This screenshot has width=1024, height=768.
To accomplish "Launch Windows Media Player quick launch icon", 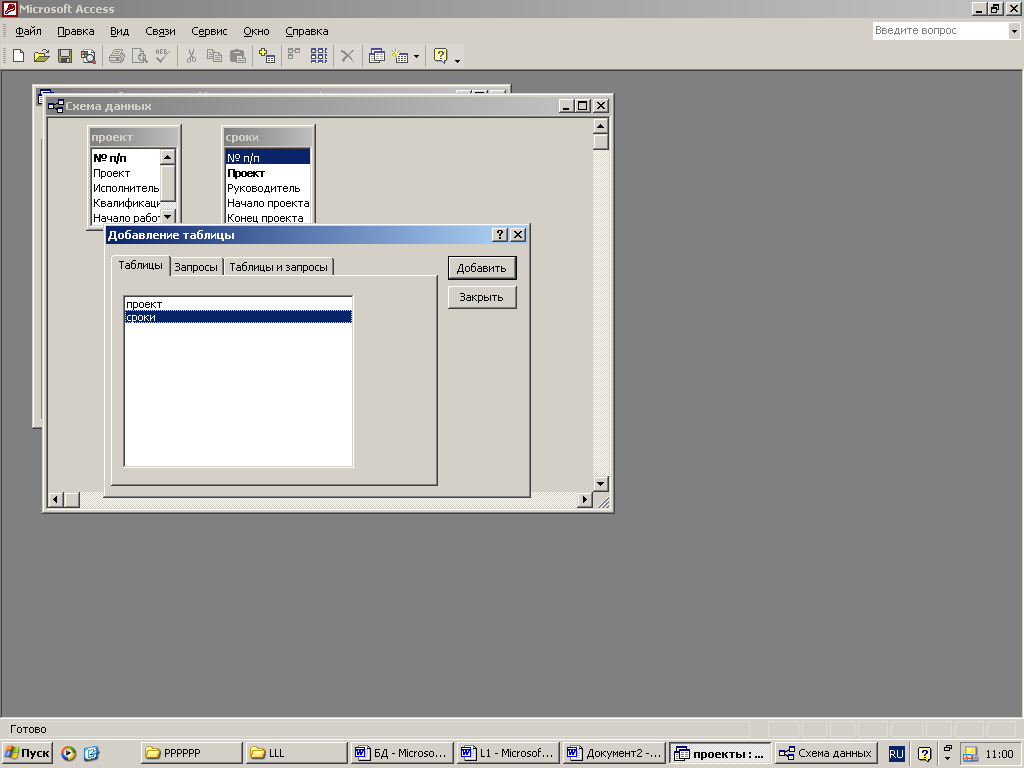I will [x=69, y=753].
